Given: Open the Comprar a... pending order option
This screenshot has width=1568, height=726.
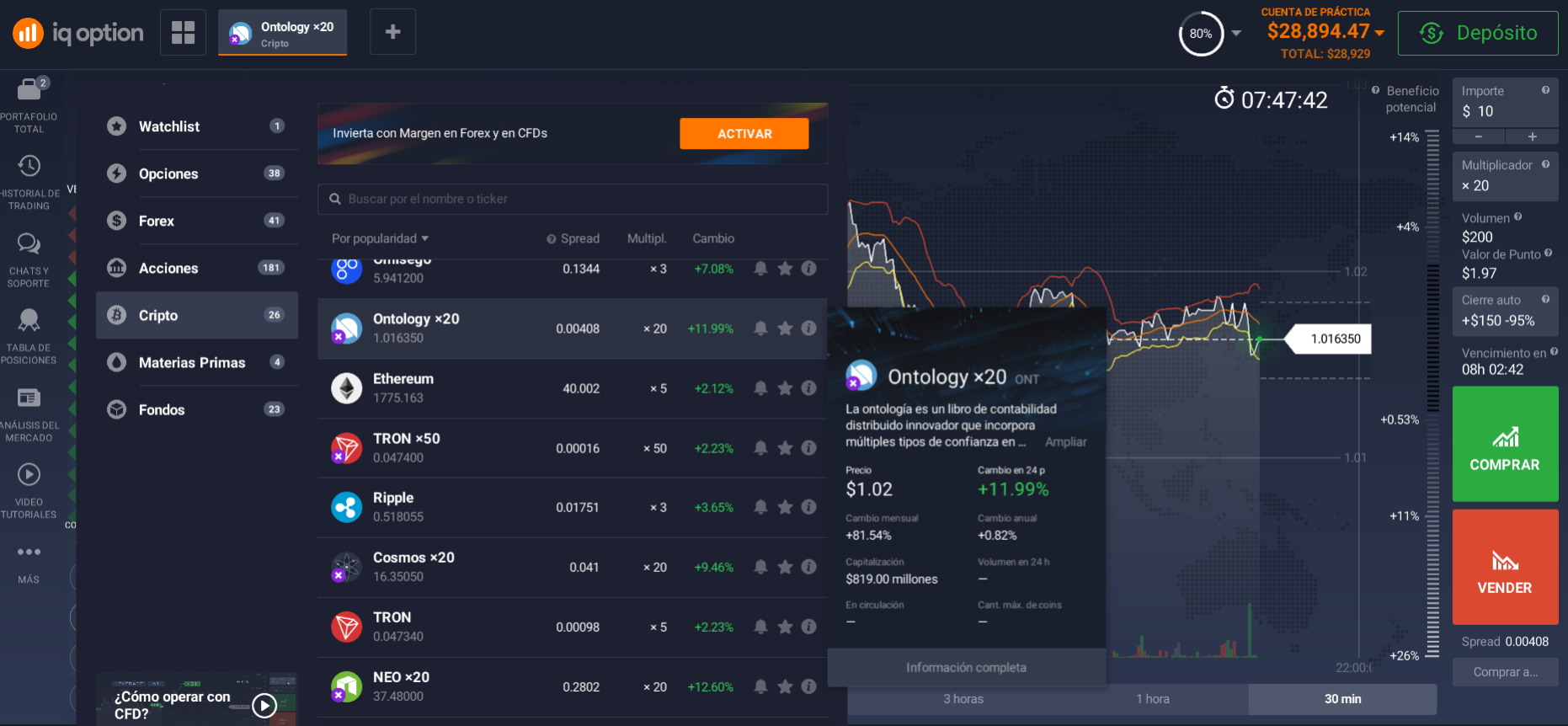Looking at the screenshot, I should tap(1505, 672).
